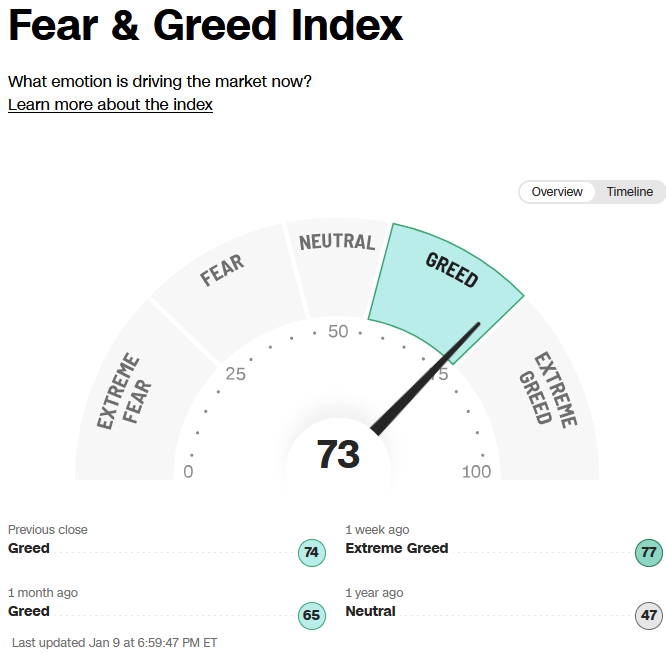
Task: Click the Last updated timestamp text
Action: coord(115,643)
